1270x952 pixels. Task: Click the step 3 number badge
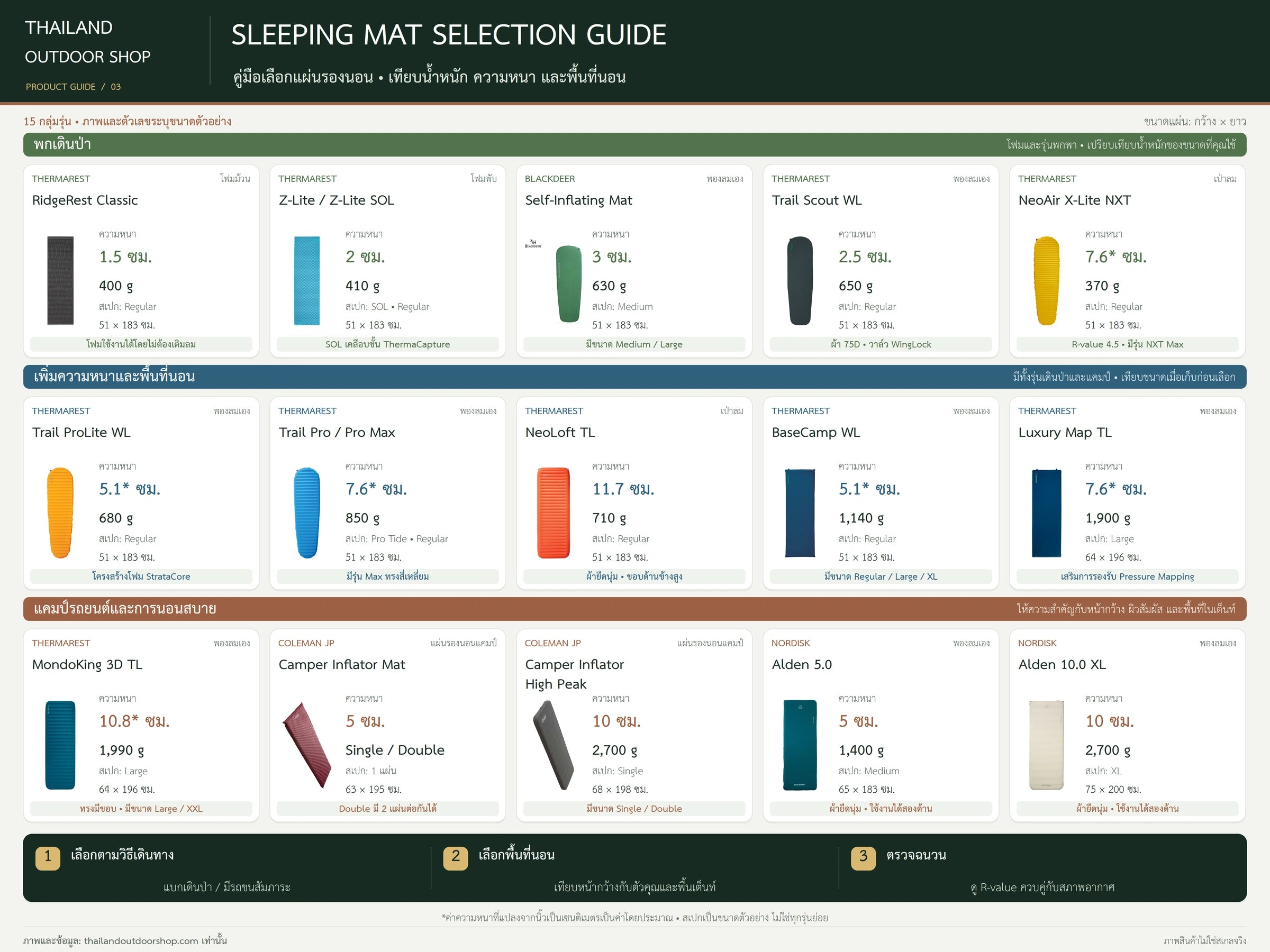tap(863, 858)
